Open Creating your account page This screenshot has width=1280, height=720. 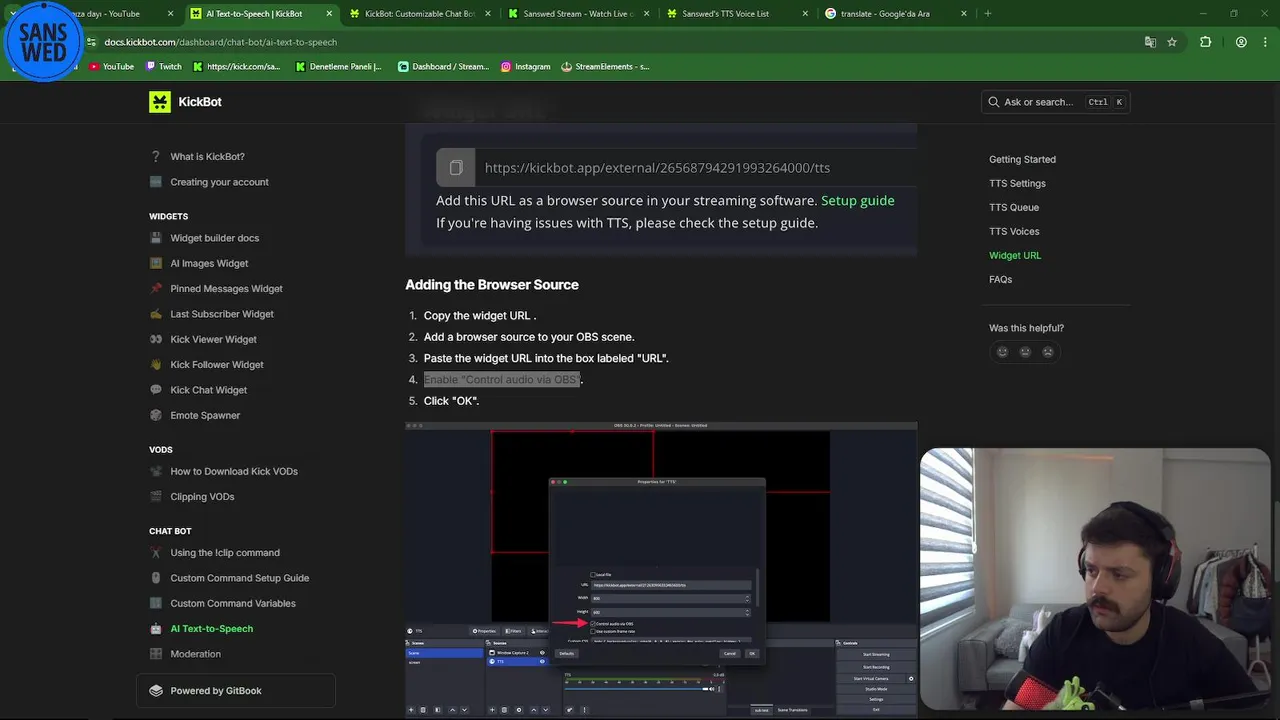[x=219, y=182]
